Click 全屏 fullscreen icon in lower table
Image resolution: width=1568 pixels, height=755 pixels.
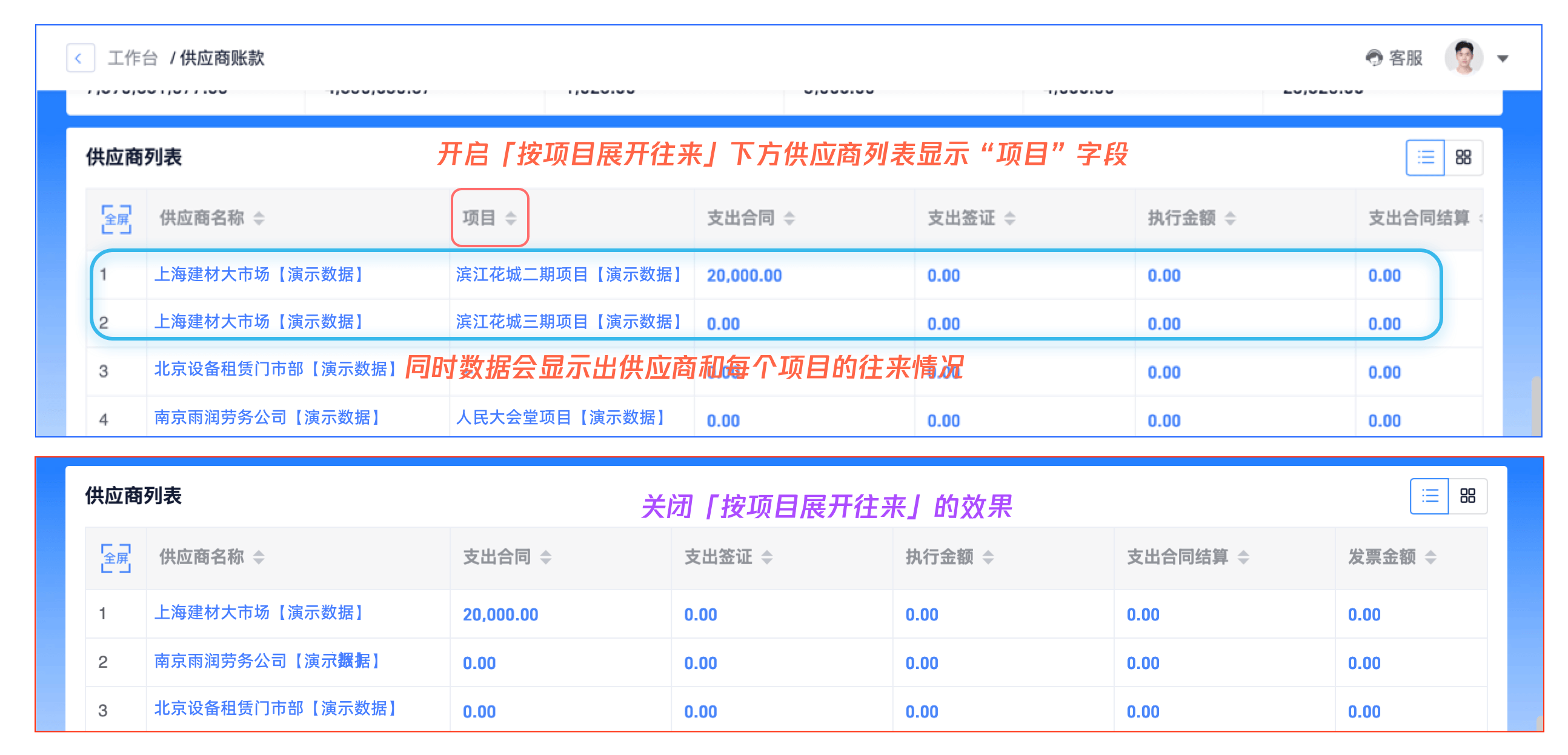click(116, 557)
